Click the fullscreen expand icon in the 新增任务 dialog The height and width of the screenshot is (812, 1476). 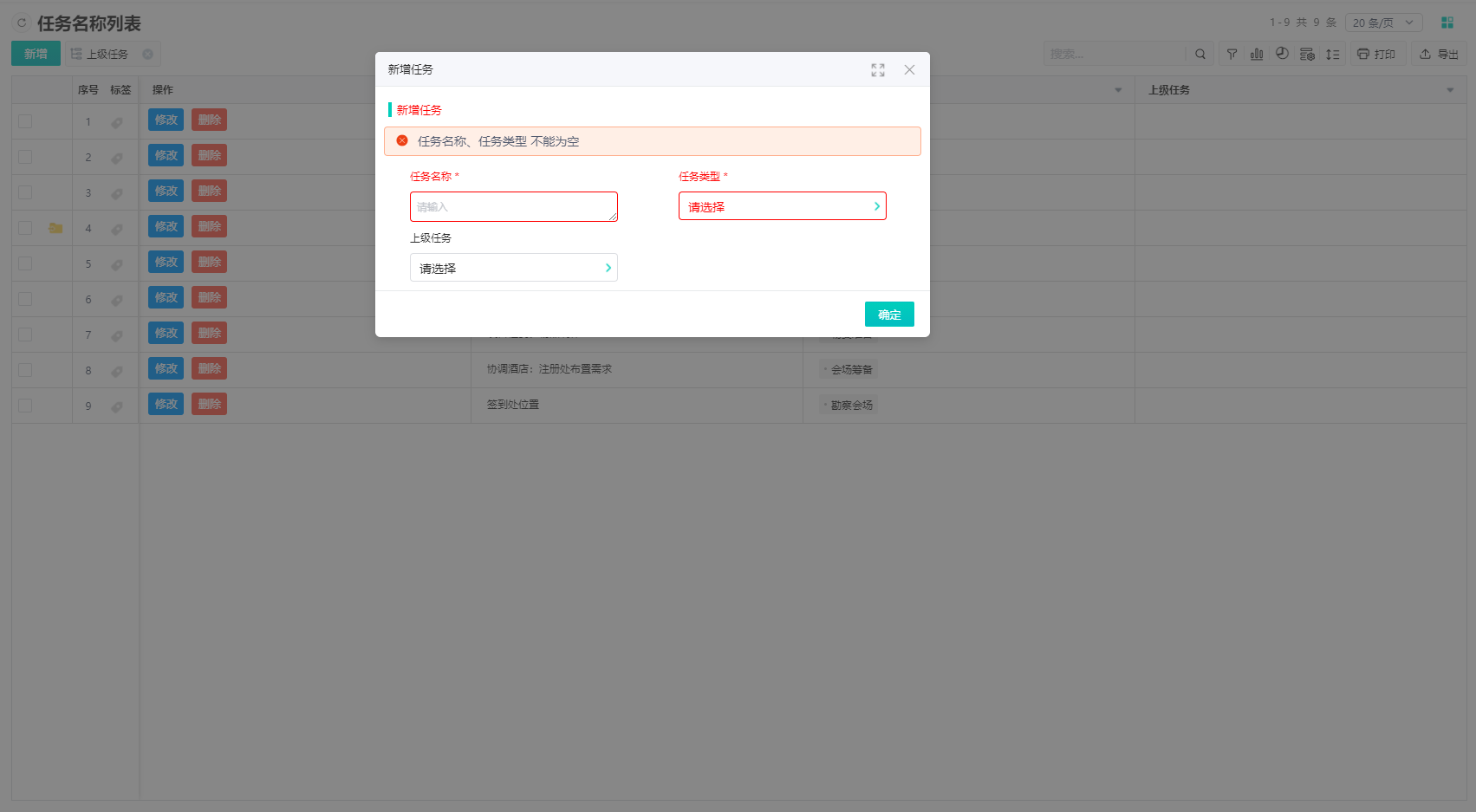point(878,70)
